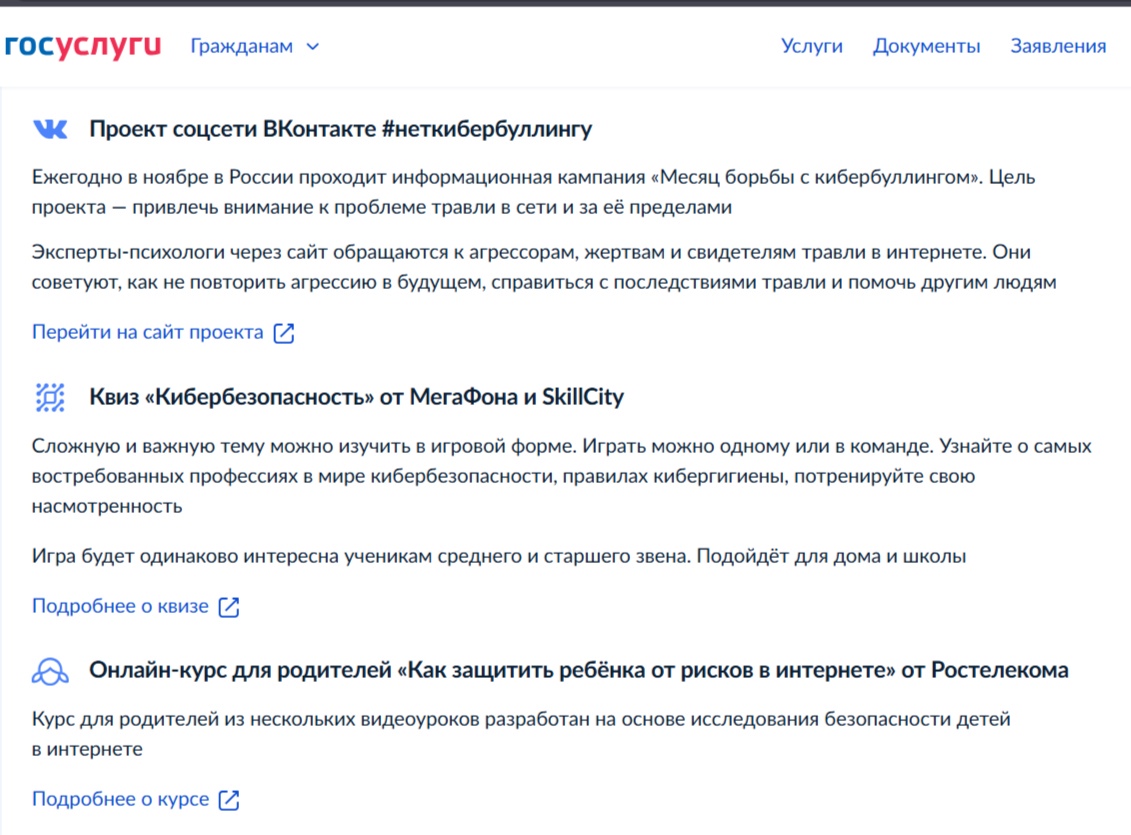Expand the Гражданам dropdown
1131x835 pixels.
click(x=255, y=46)
